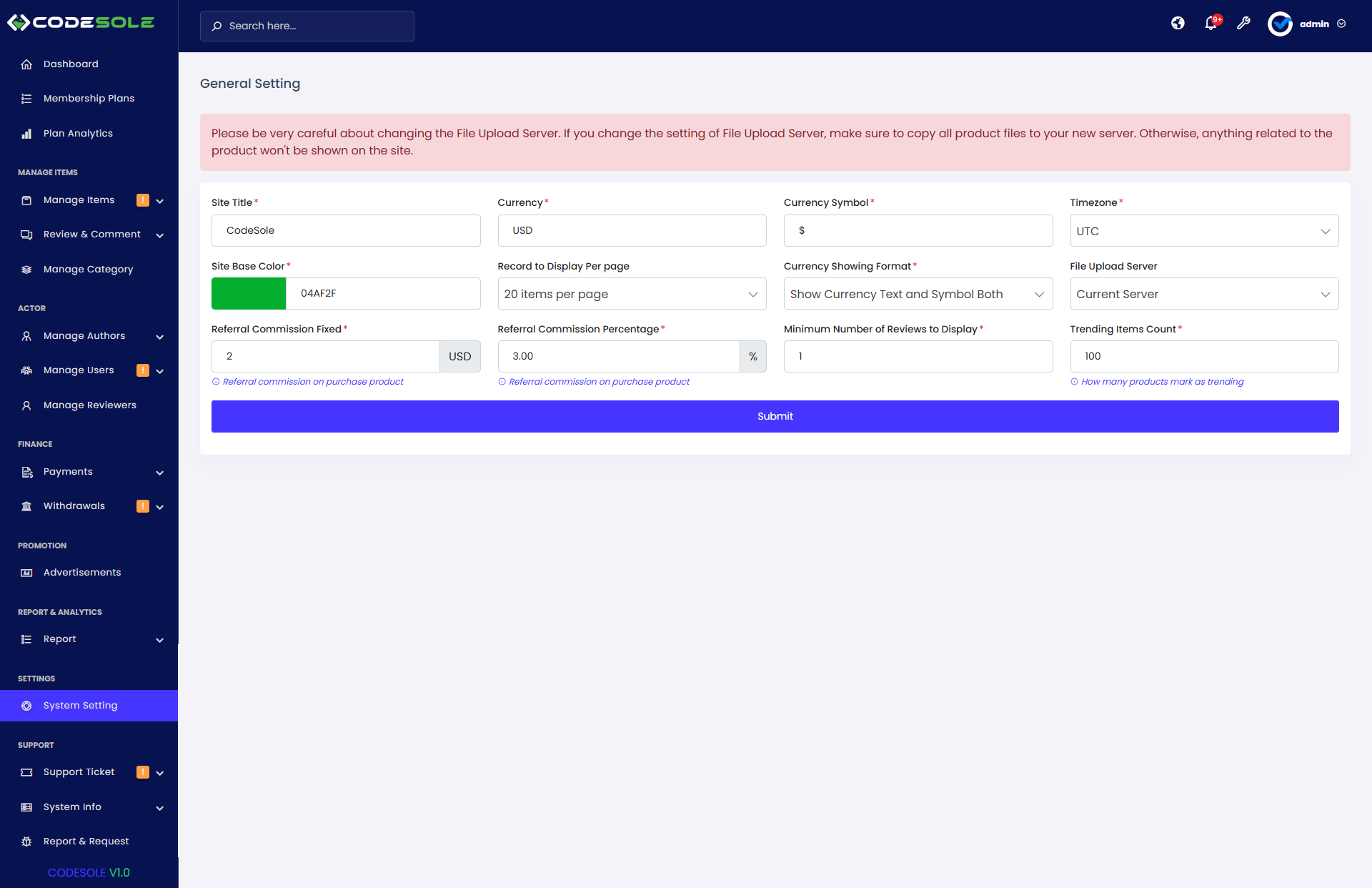Expand Manage Authors chevron
The width and height of the screenshot is (1372, 888).
[160, 337]
